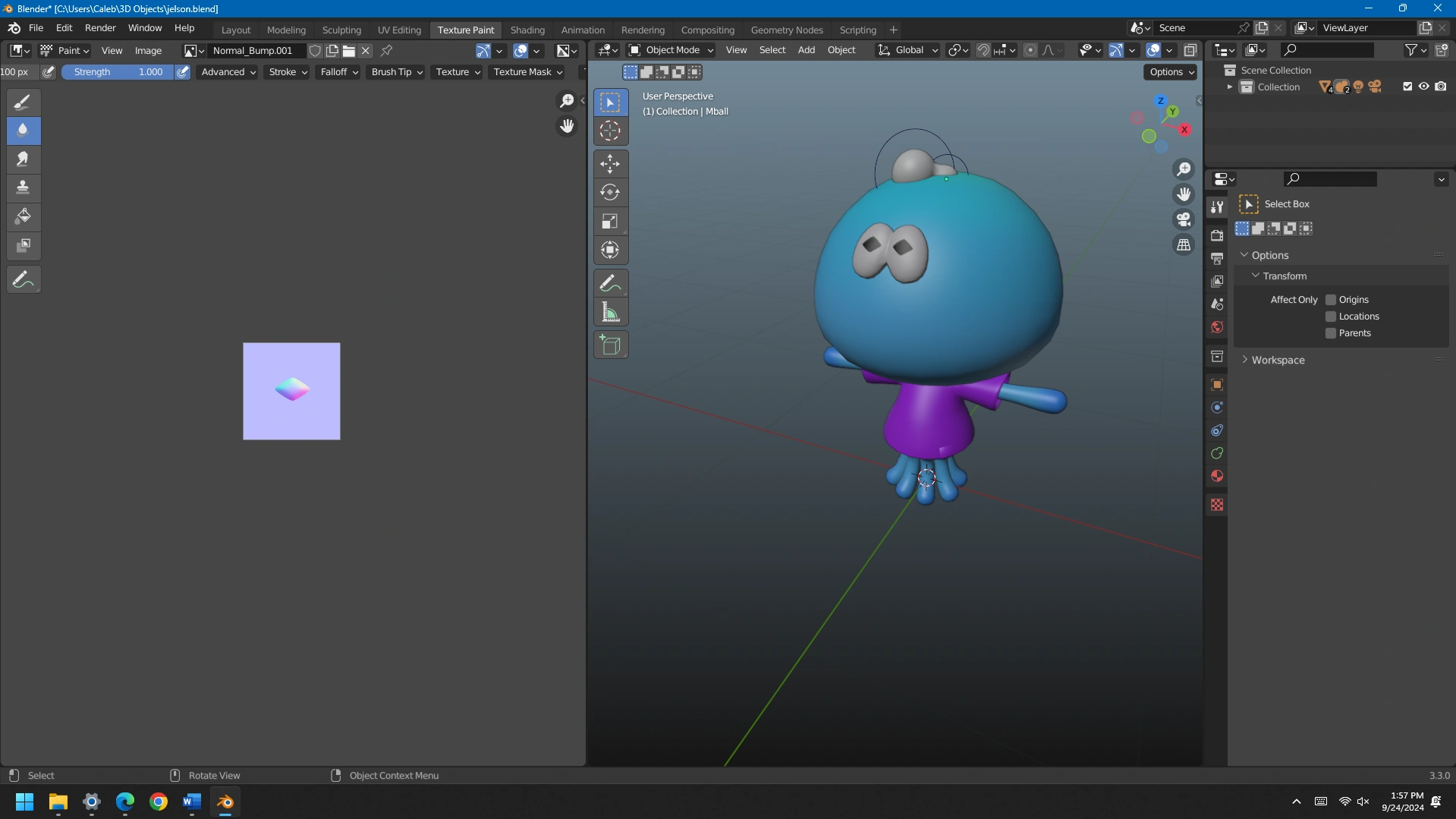This screenshot has width=1456, height=819.
Task: Switch to the Shading workspace tab
Action: point(527,29)
